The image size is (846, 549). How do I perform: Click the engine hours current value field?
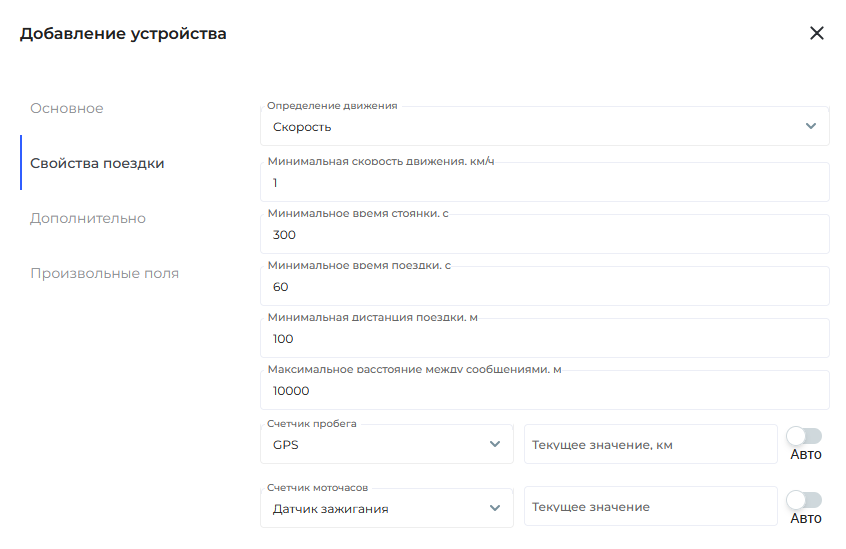coord(650,507)
